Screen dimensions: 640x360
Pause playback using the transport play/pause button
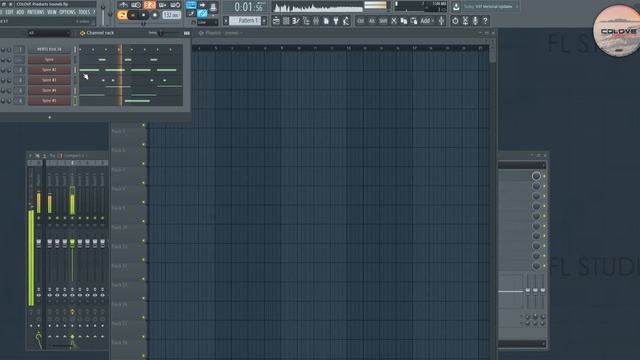tap(133, 15)
